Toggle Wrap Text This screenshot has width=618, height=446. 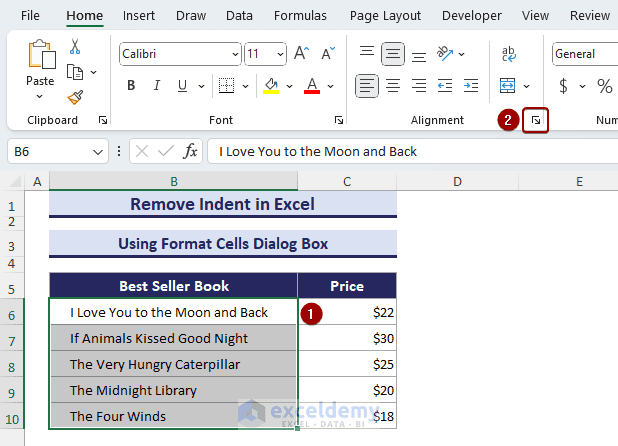point(508,54)
